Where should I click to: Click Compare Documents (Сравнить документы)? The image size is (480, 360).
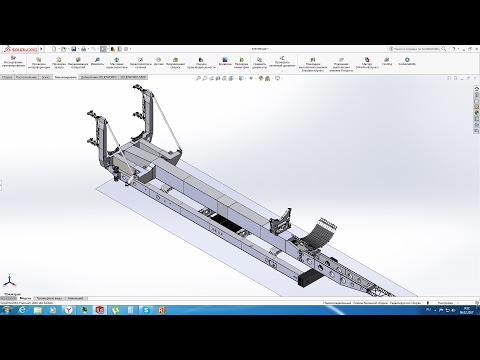click(x=259, y=63)
